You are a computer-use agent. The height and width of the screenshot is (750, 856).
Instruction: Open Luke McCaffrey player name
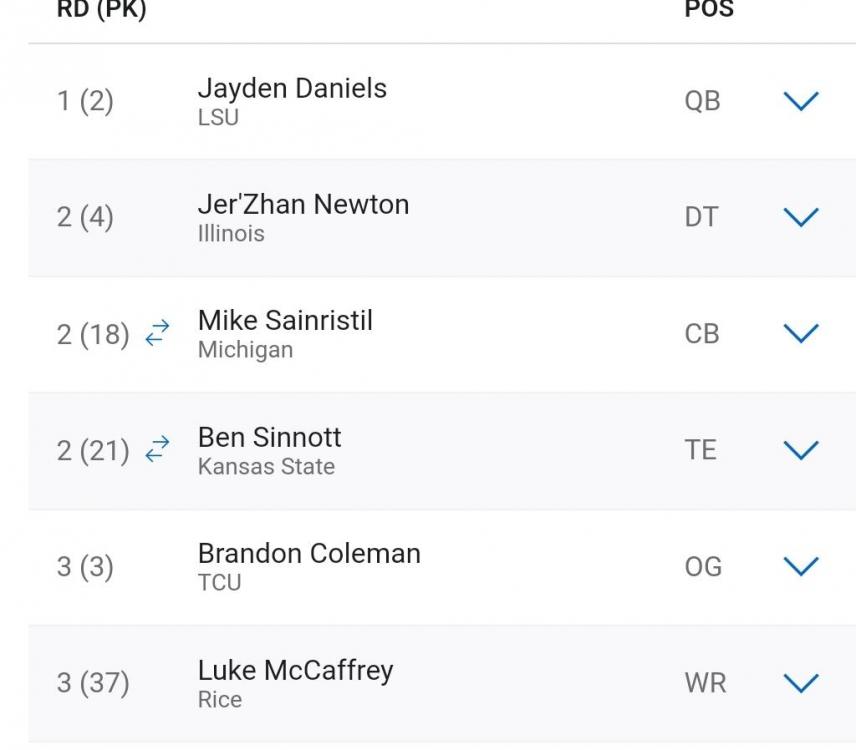(x=295, y=670)
